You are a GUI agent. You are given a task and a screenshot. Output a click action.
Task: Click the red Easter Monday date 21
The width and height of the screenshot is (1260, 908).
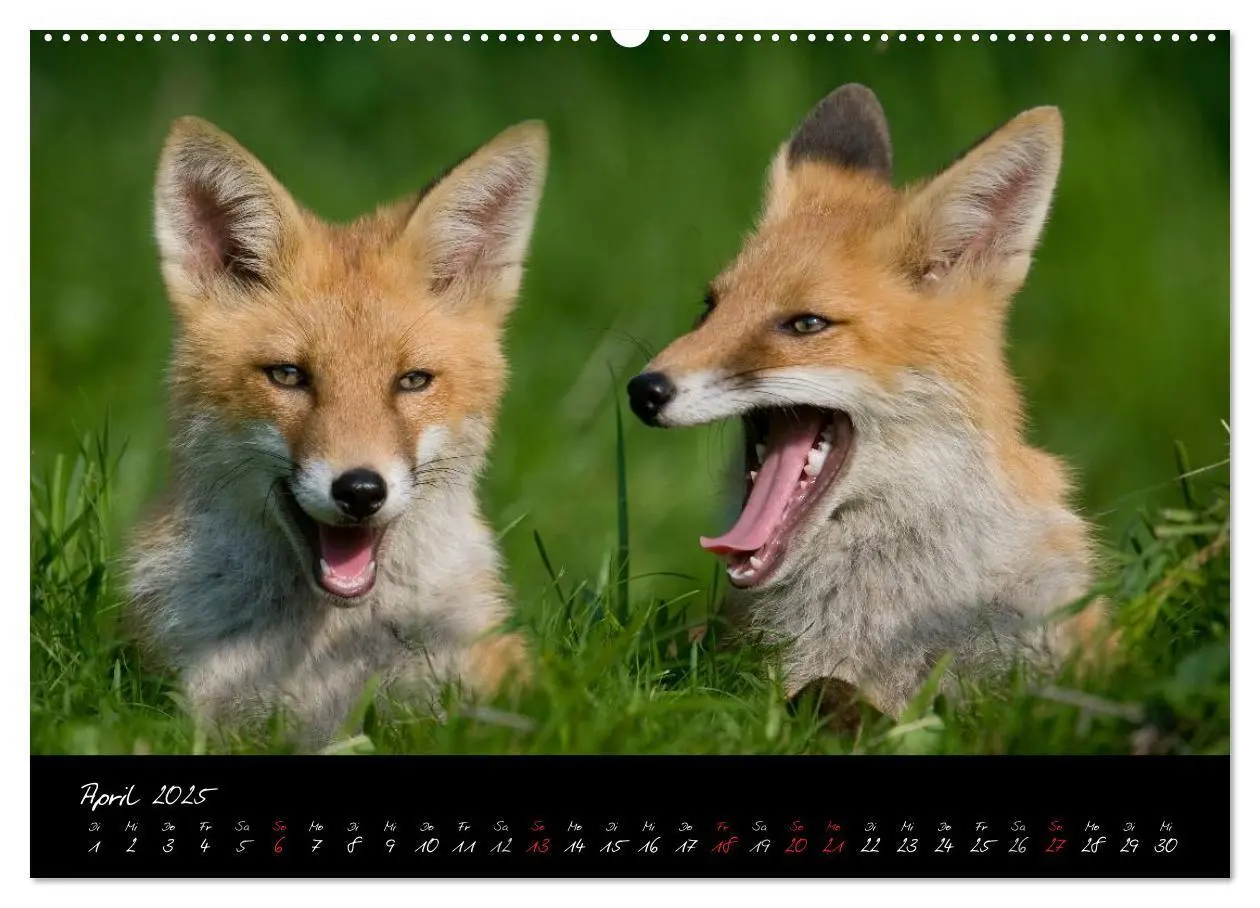tap(834, 846)
